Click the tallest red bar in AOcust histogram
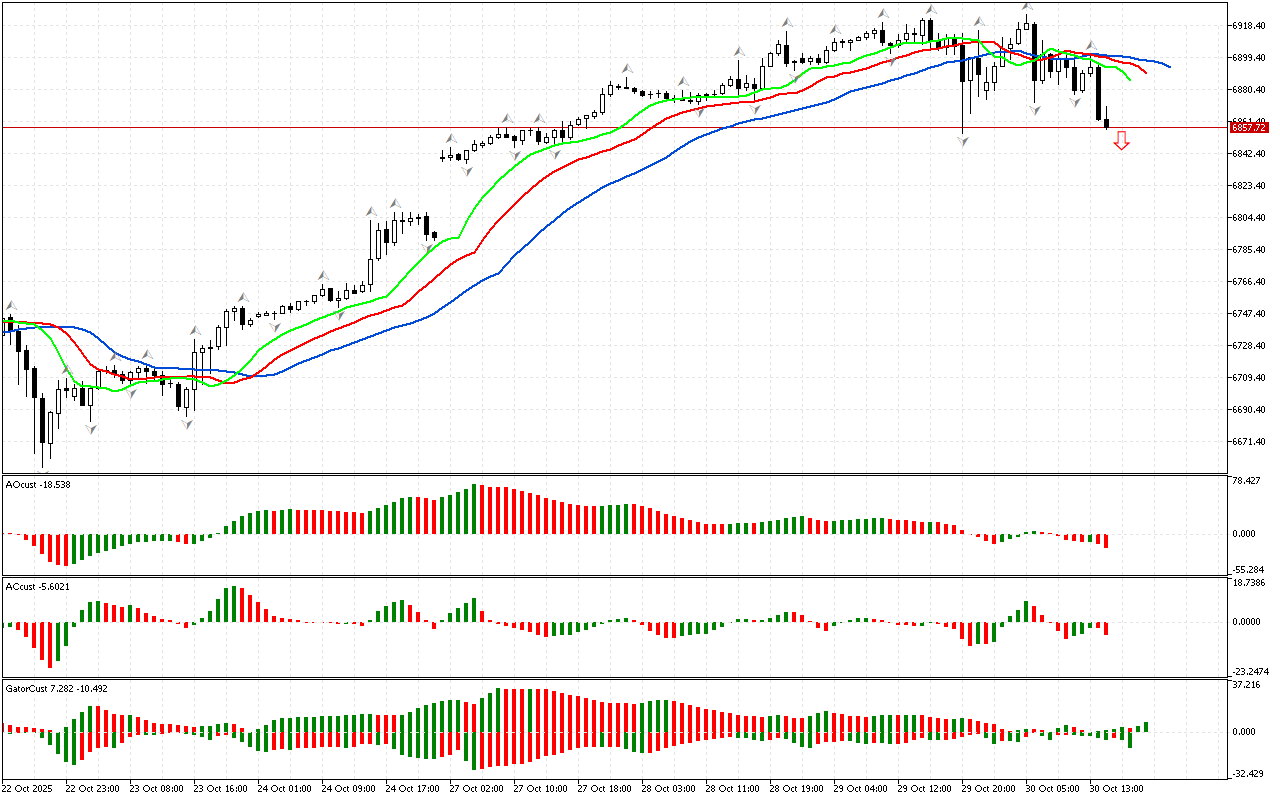This screenshot has width=1280, height=800. 476,509
